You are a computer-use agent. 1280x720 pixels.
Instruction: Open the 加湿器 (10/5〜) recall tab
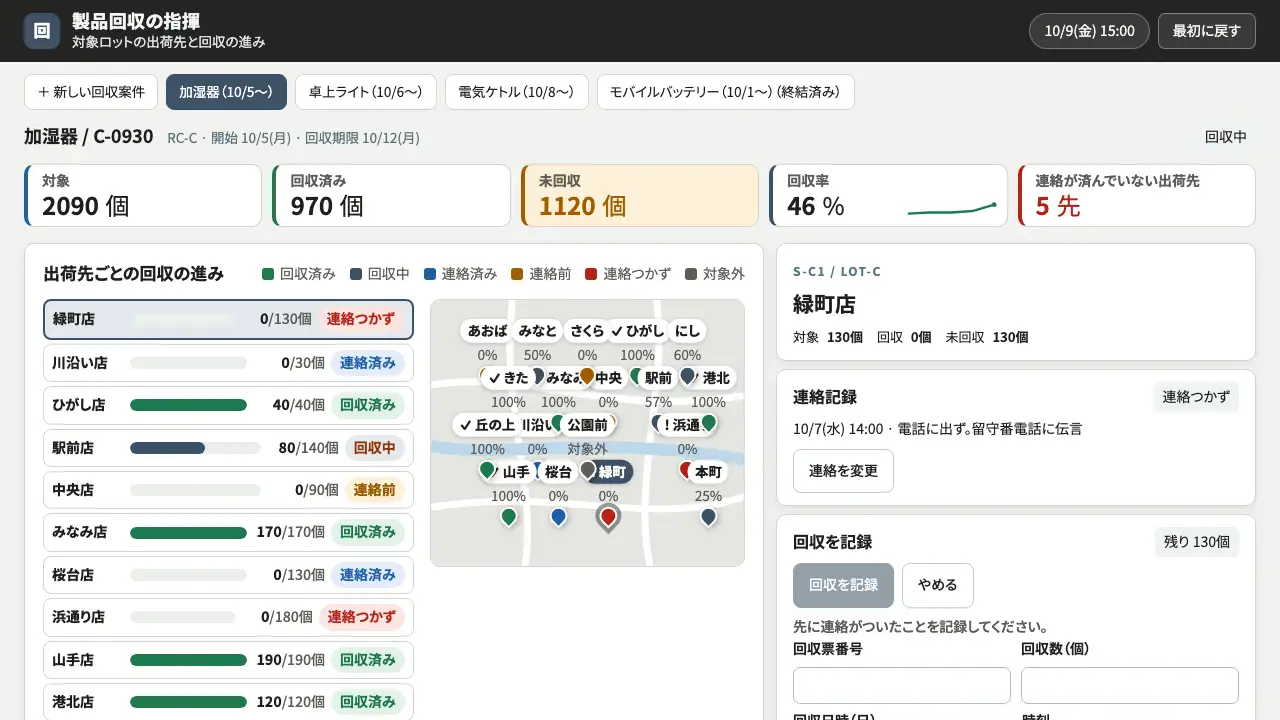pyautogui.click(x=226, y=92)
